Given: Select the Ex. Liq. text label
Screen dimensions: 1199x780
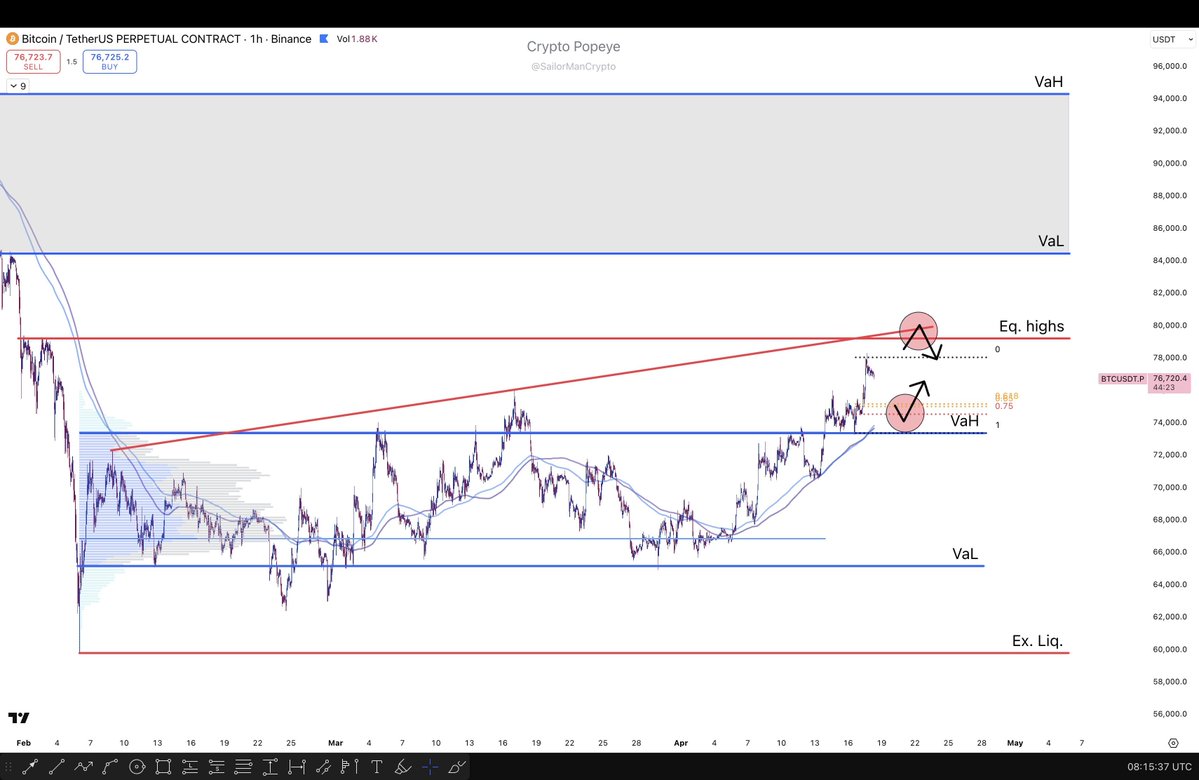Looking at the screenshot, I should point(1037,641).
